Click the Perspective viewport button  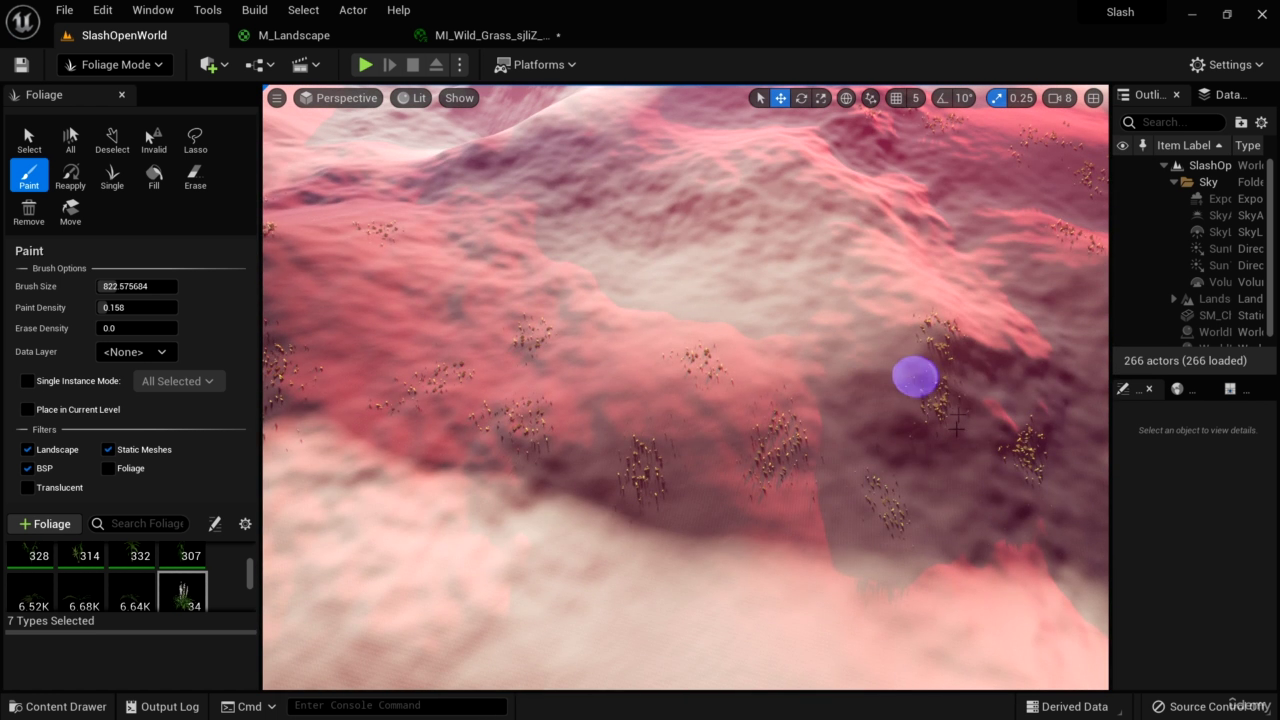pyautogui.click(x=338, y=98)
